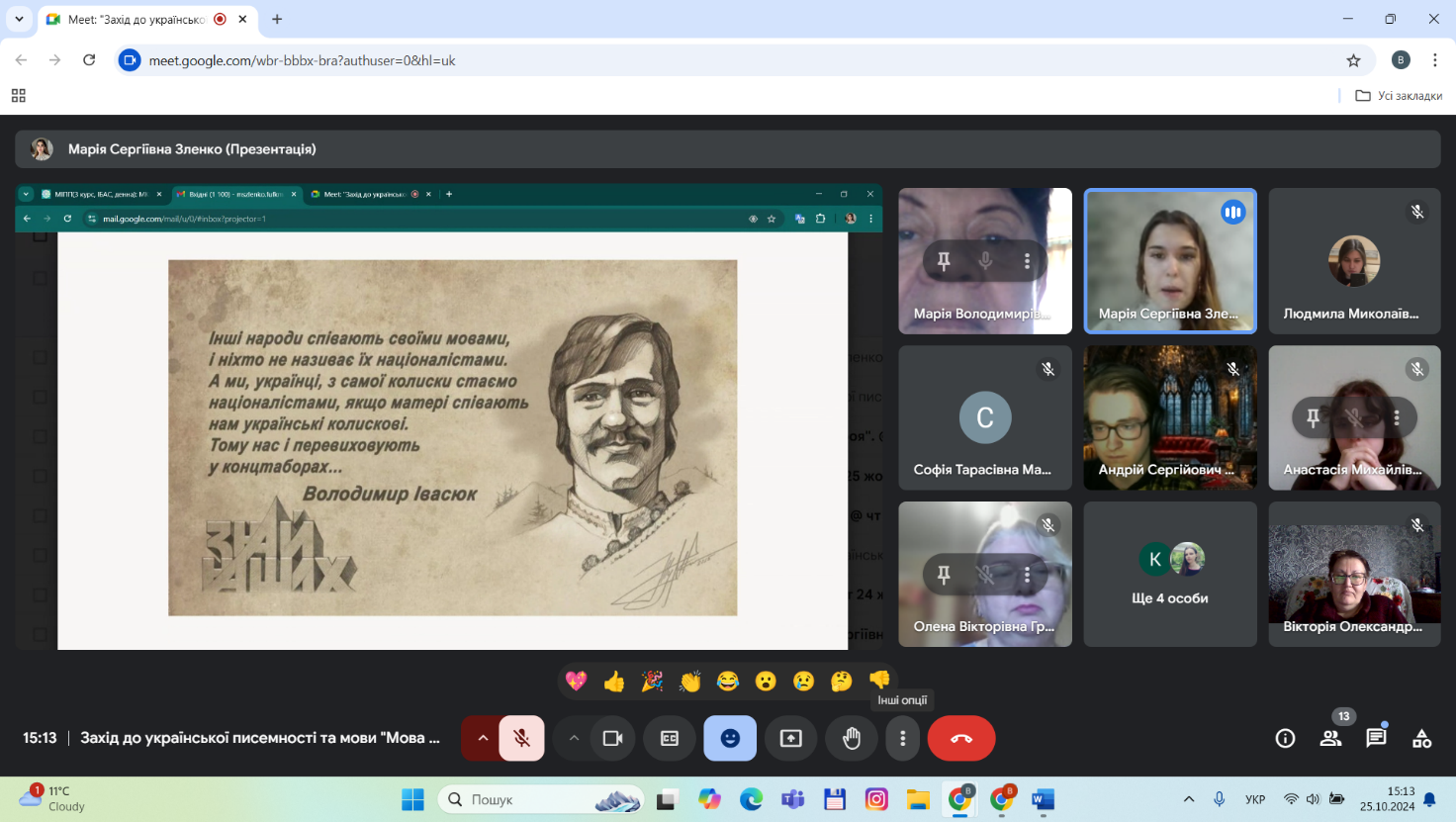Open the chat panel

(x=1376, y=738)
